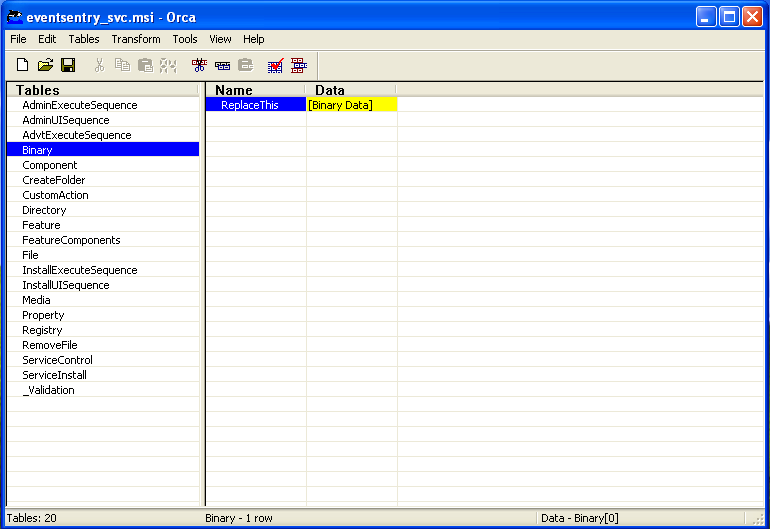The width and height of the screenshot is (770, 529).
Task: Click the greyed Find binoculars icon
Action: point(168,65)
